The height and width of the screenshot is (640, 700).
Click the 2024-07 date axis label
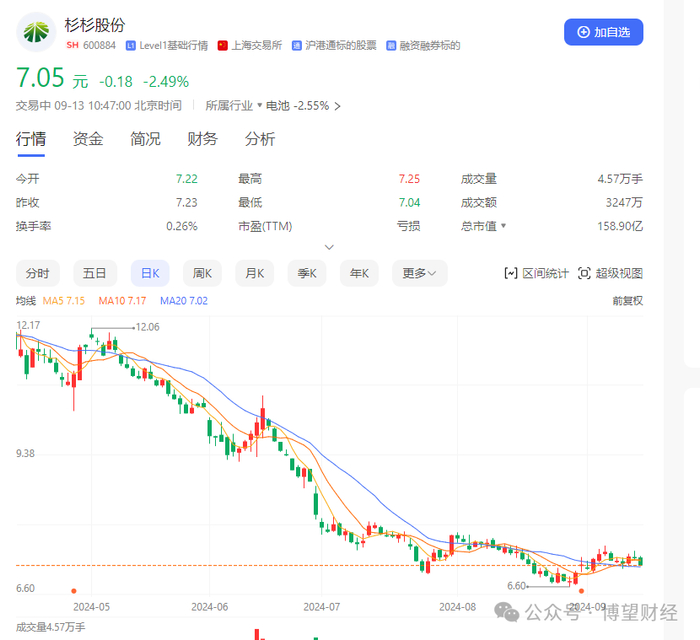(x=322, y=607)
